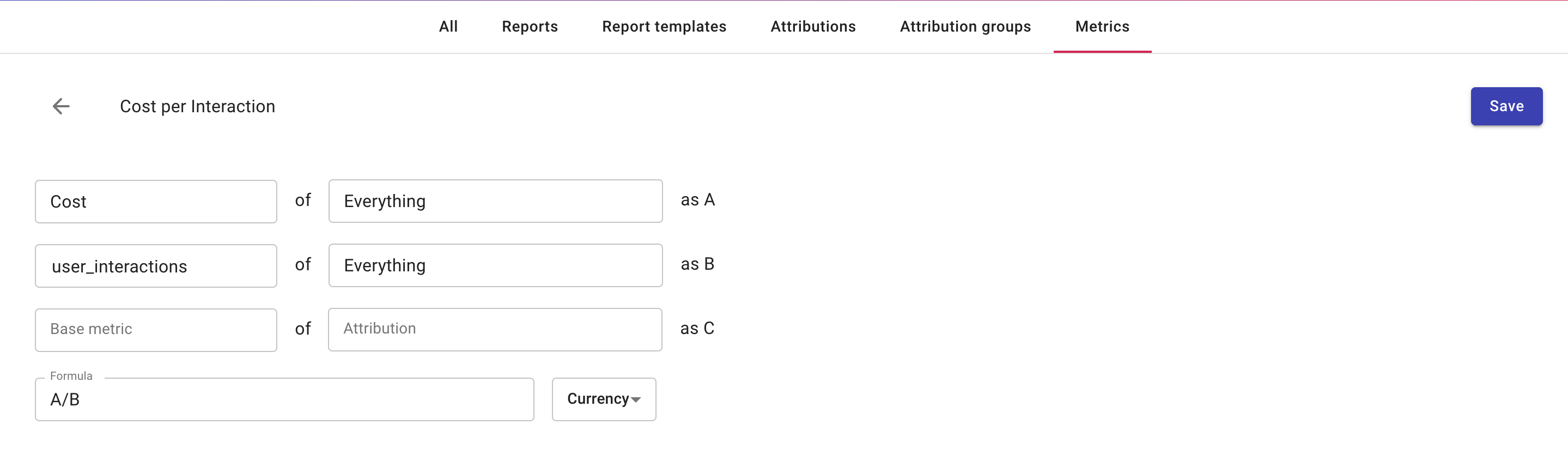This screenshot has height=449, width=1568.
Task: Select the Metrics tab
Action: [1102, 27]
